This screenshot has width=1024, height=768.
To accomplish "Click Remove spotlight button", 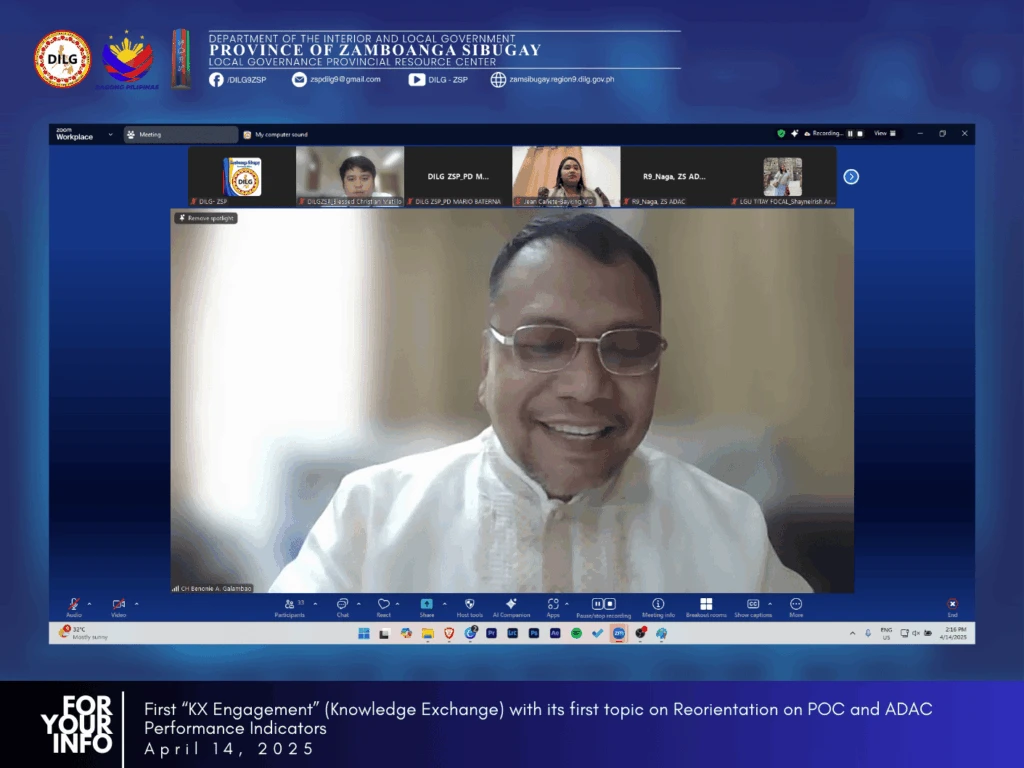I will (x=206, y=218).
